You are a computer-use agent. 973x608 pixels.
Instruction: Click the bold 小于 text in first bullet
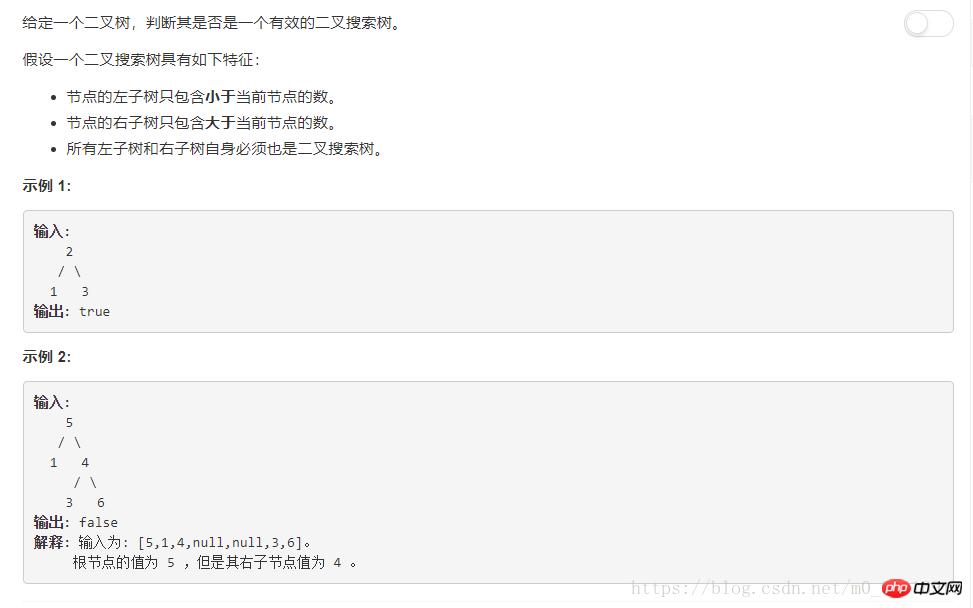220,97
